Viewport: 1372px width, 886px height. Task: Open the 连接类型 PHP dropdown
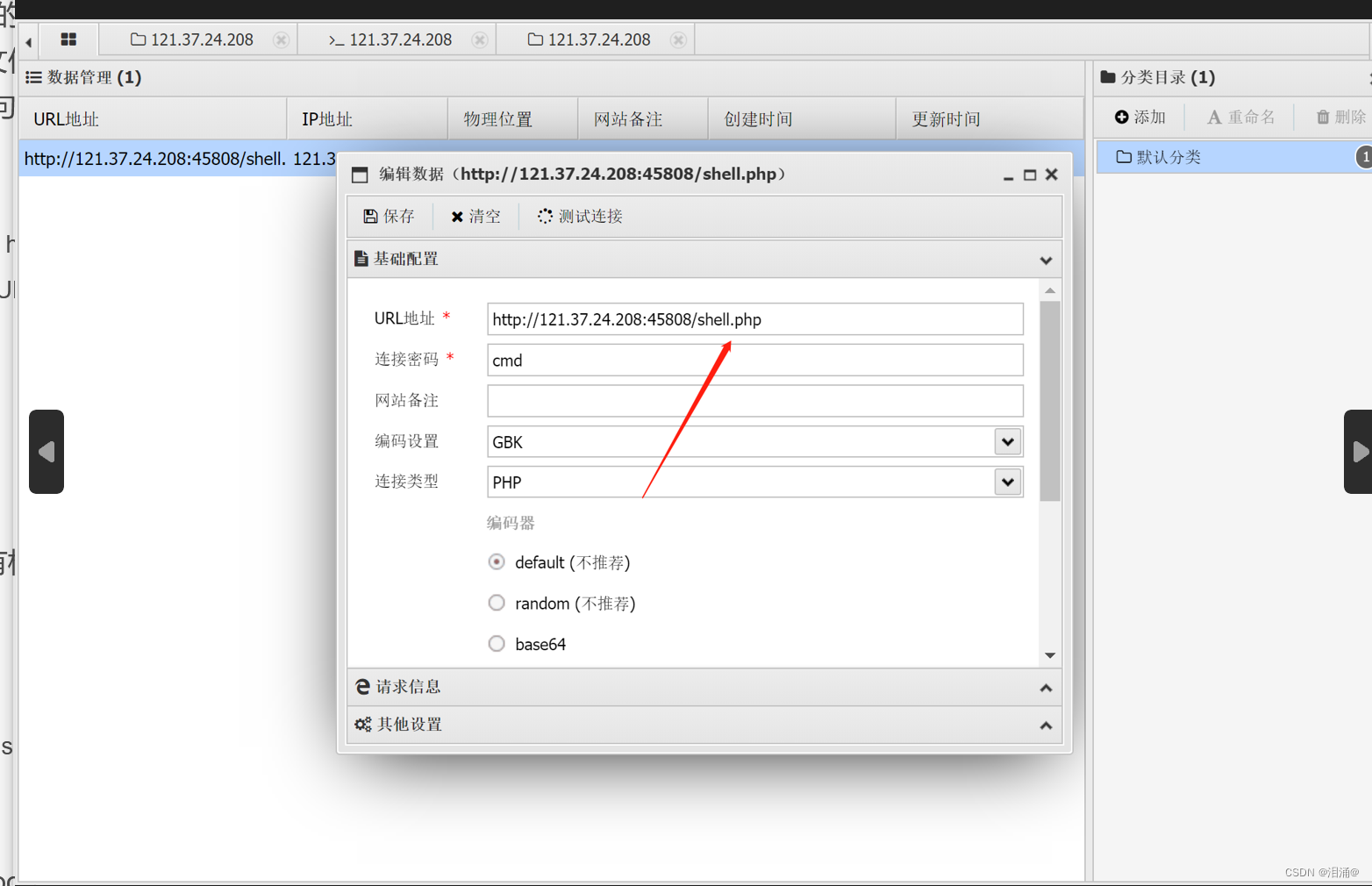1008,482
